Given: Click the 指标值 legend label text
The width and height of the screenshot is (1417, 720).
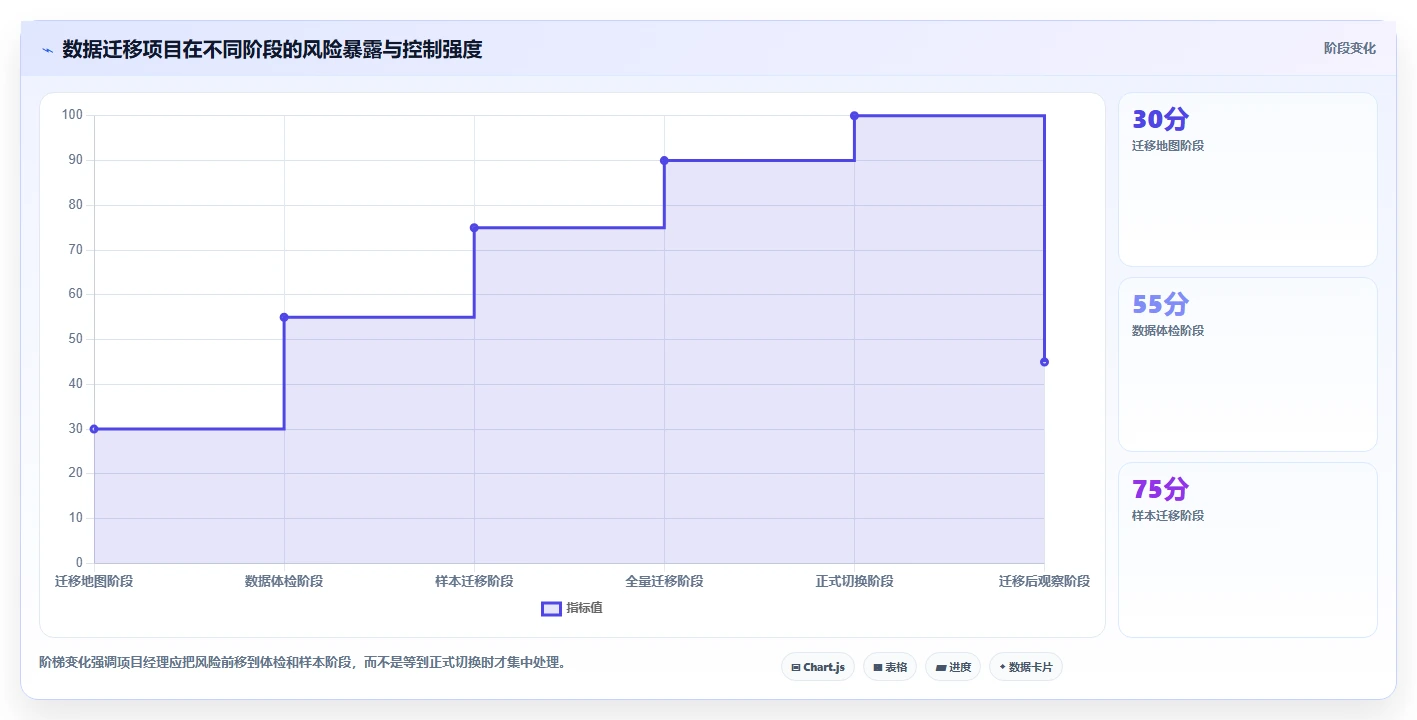Looking at the screenshot, I should [584, 608].
